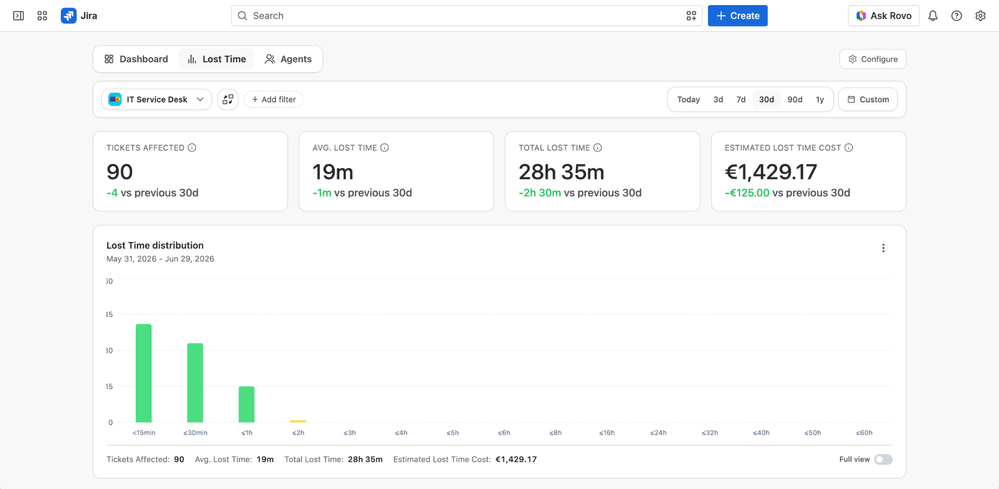Show info for Total Lost Time

pyautogui.click(x=598, y=148)
